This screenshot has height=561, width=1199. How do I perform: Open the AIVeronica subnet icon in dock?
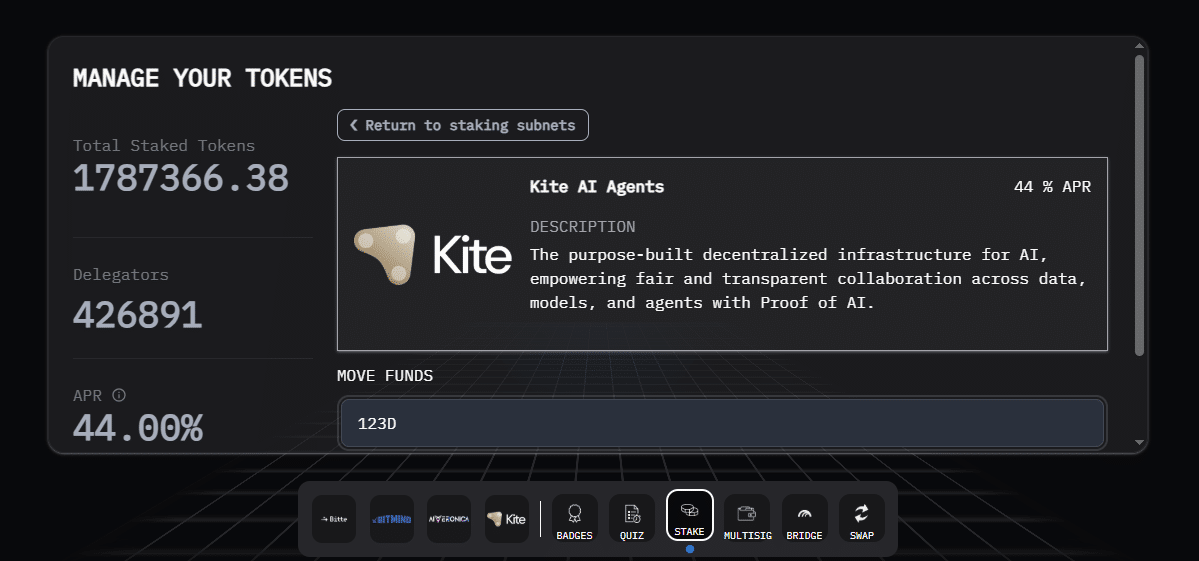(449, 519)
